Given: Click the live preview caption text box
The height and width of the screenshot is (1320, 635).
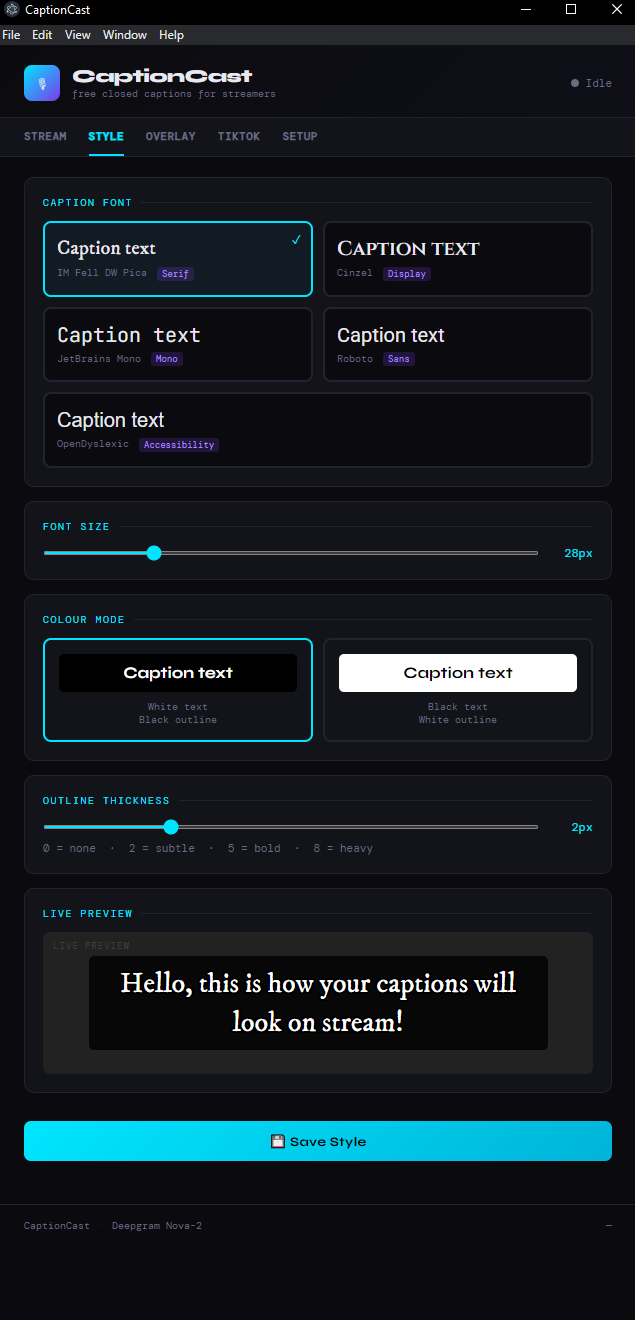Looking at the screenshot, I should point(317,1002).
